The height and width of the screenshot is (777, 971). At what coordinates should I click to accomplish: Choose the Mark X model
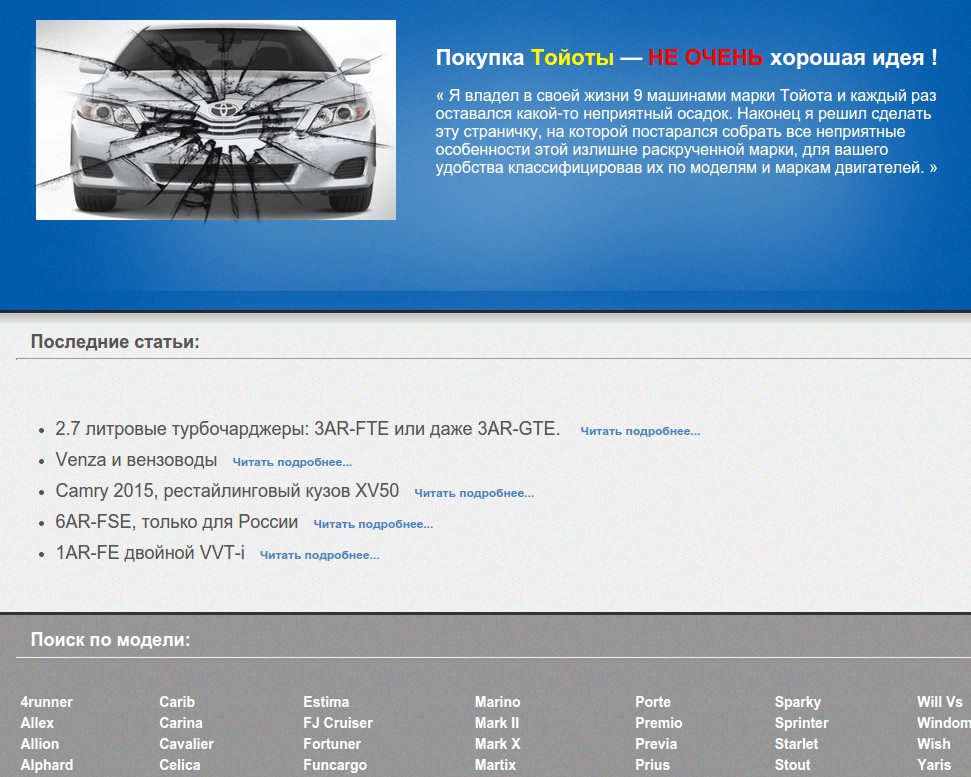click(497, 744)
